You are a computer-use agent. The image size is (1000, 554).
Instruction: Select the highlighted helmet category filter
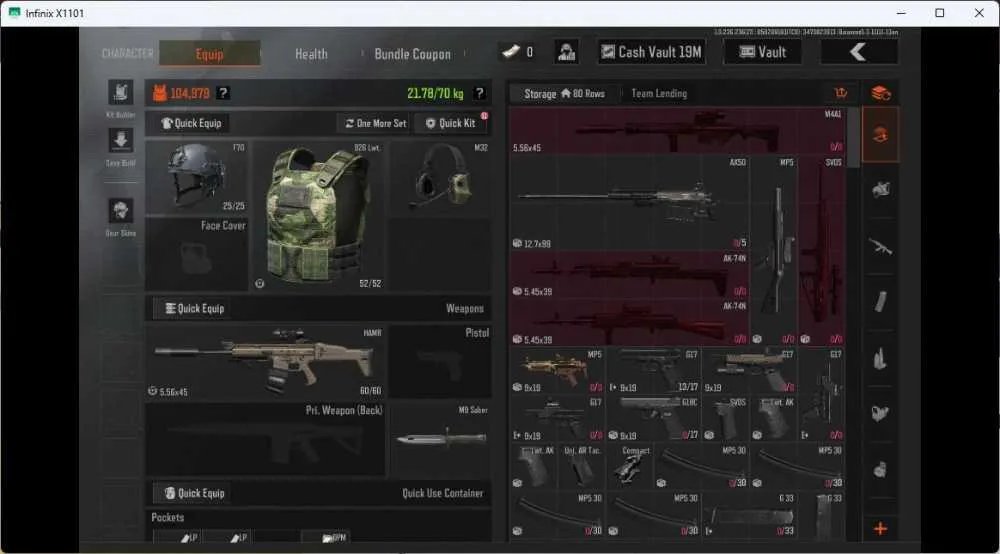pos(881,135)
